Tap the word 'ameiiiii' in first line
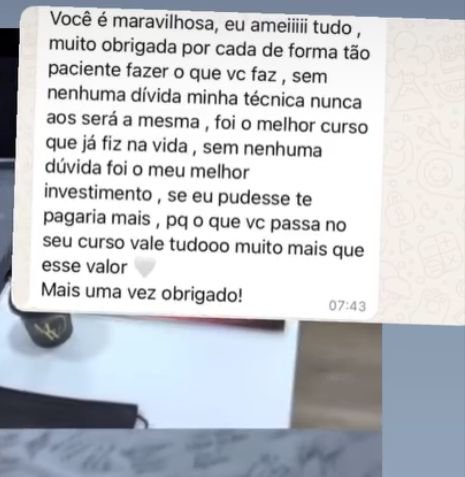The width and height of the screenshot is (465, 477). 279,26
